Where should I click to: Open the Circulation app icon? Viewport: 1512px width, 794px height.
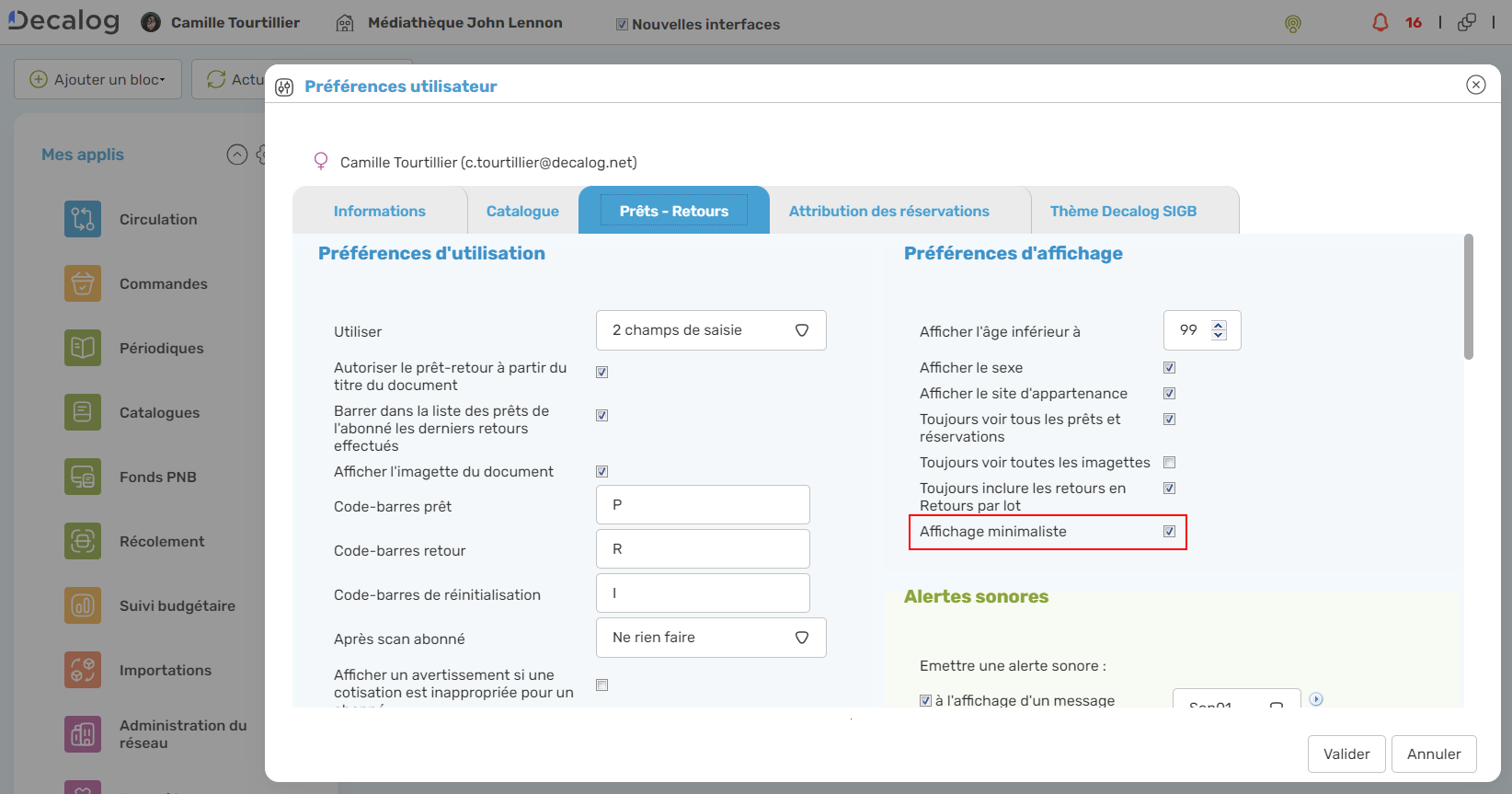click(x=83, y=219)
